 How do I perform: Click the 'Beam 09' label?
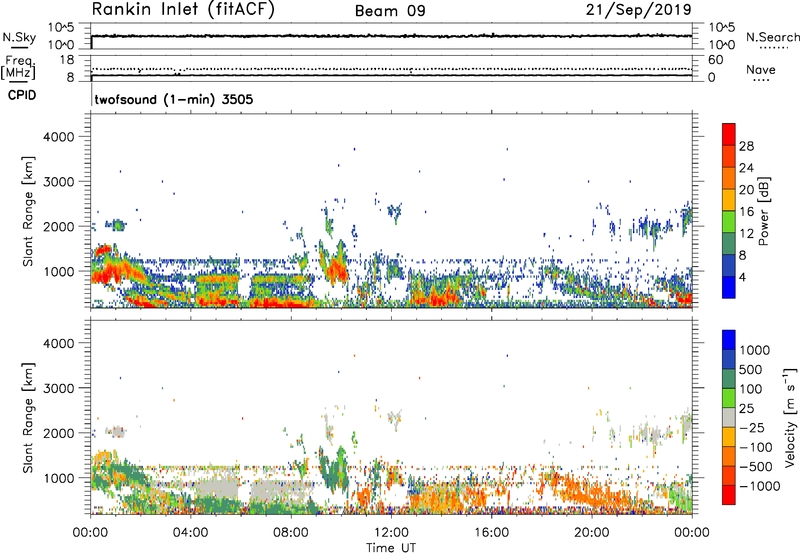[x=390, y=11]
